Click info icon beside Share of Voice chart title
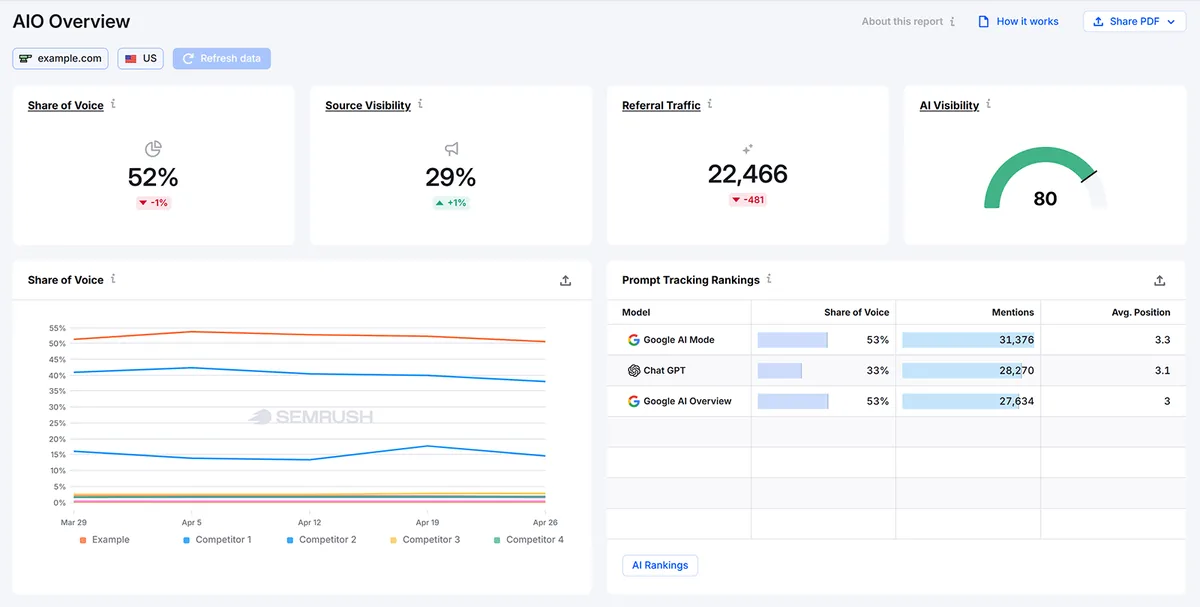 (x=113, y=279)
